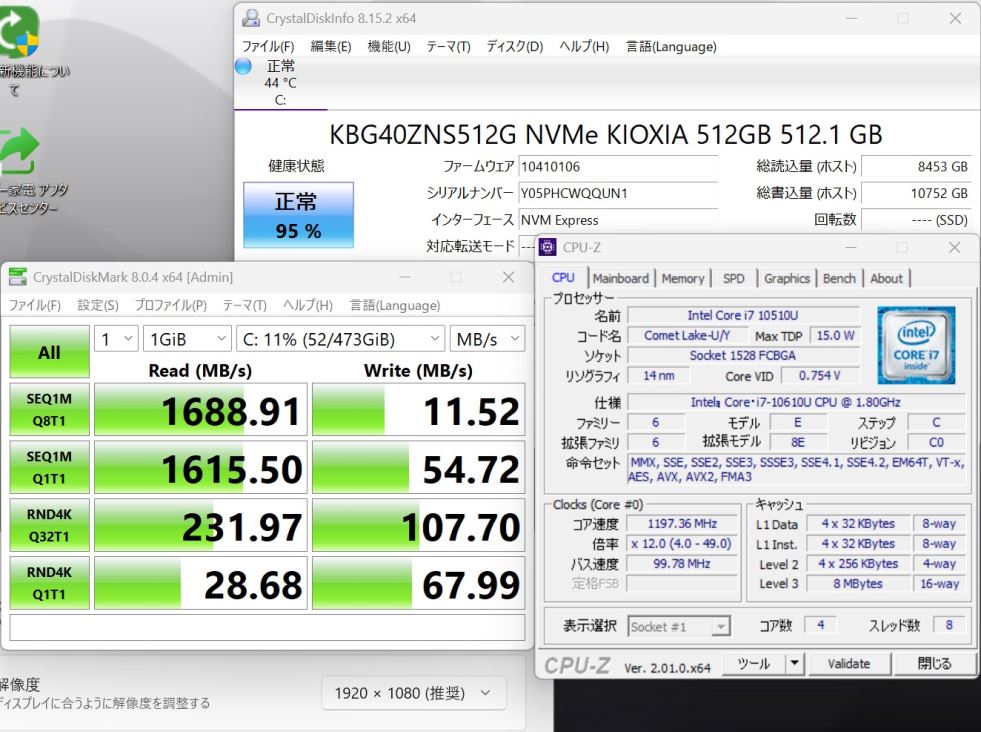
Task: Click the 231.97 RND4K Q32T1 read result
Action: point(201,525)
